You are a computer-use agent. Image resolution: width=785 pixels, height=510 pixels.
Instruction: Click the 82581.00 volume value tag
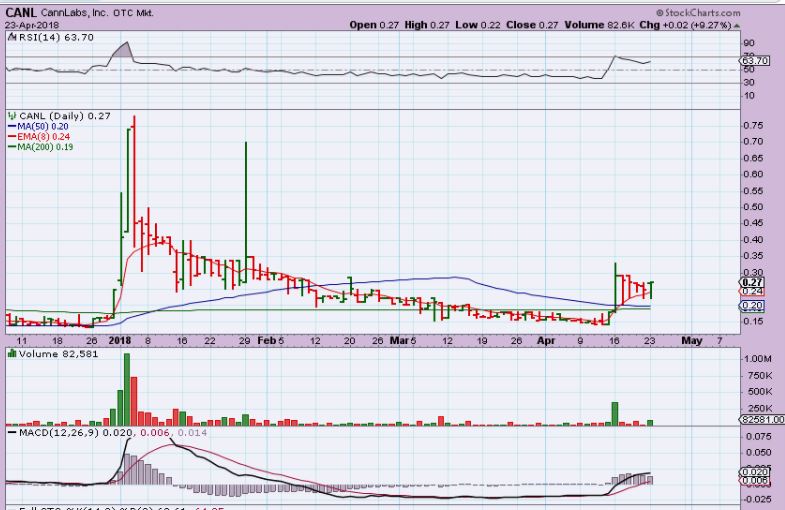coord(762,419)
